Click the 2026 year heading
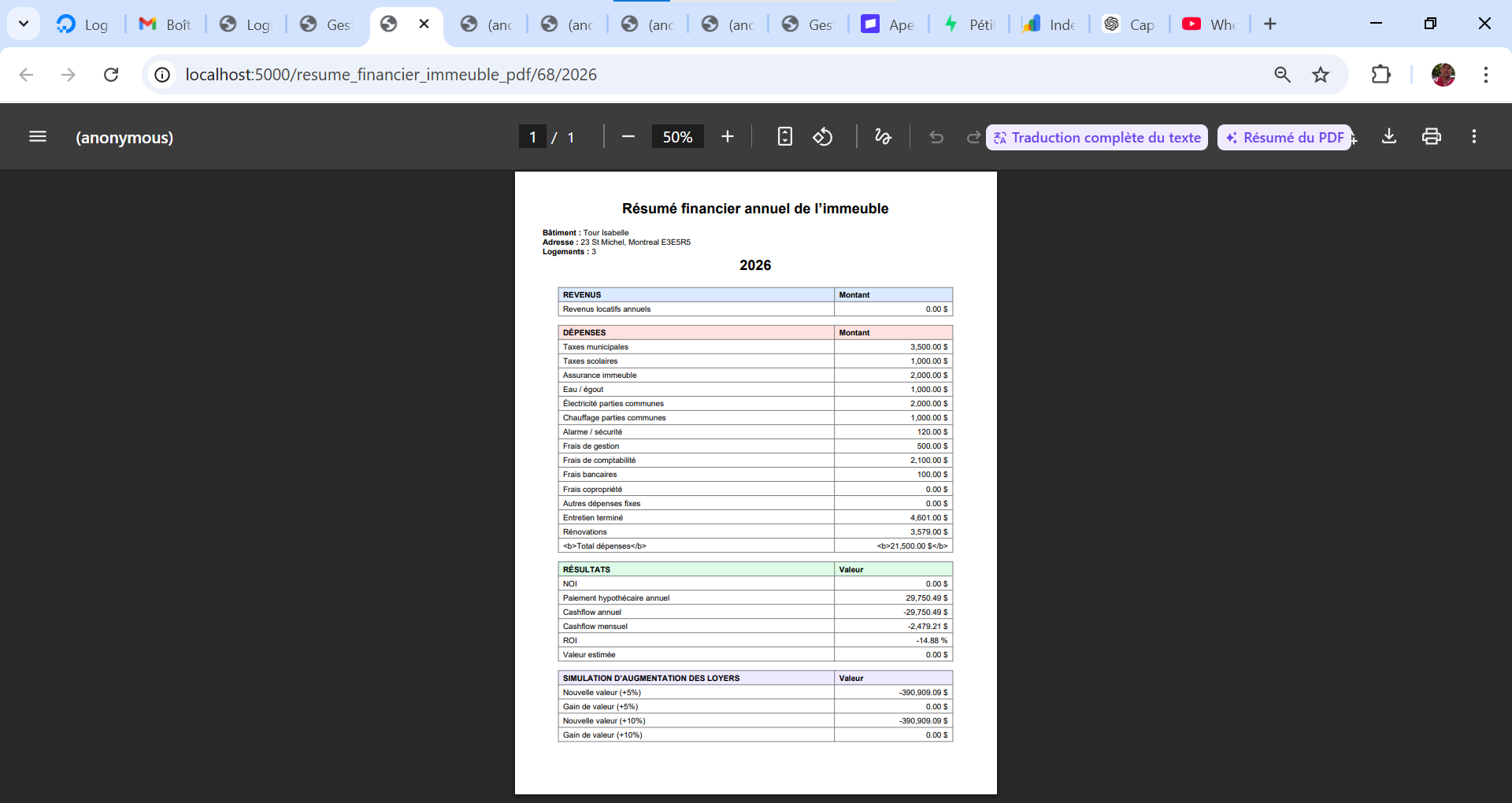1512x803 pixels. tap(755, 265)
